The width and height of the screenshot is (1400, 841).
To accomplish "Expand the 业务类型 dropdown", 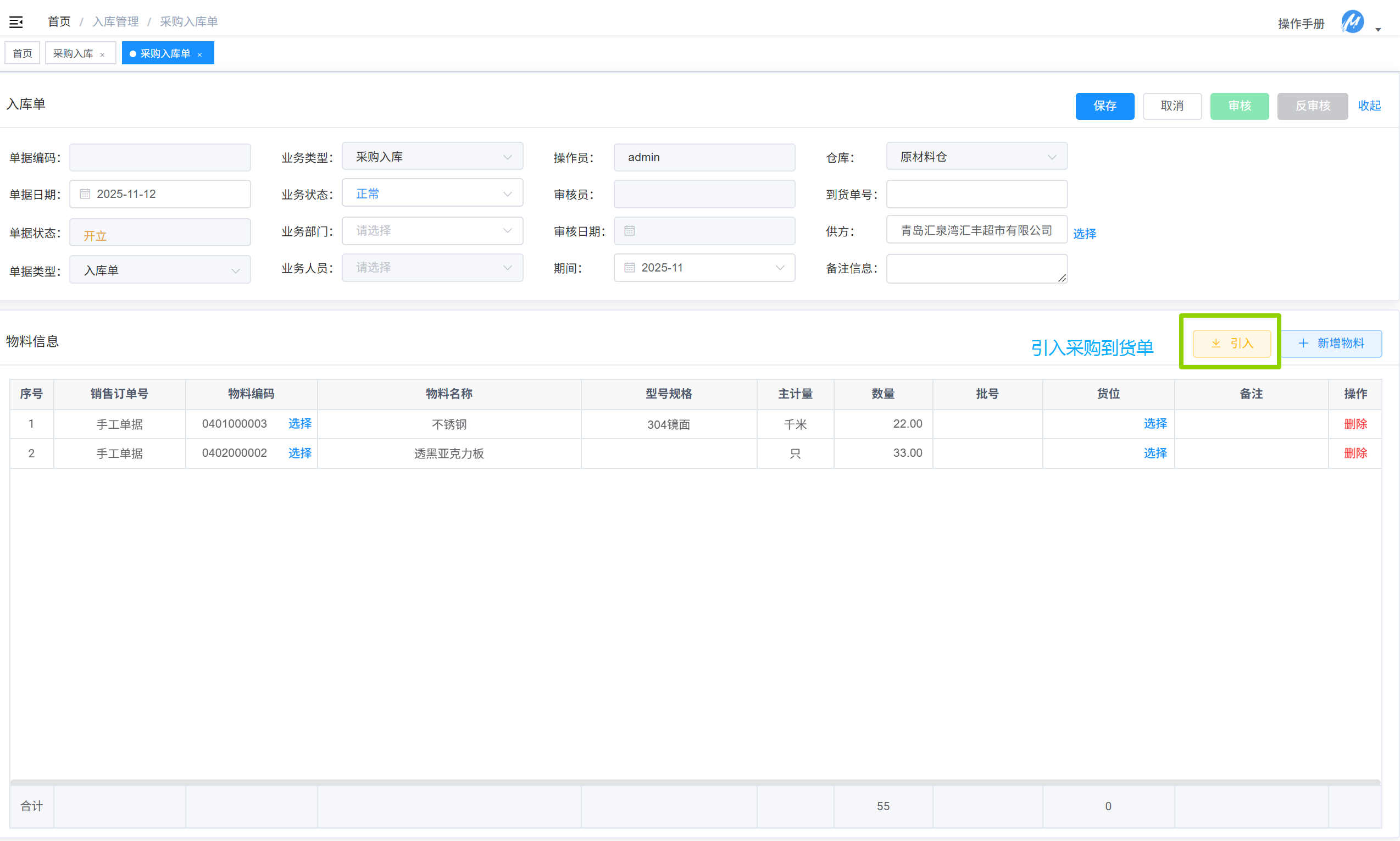I will click(432, 157).
